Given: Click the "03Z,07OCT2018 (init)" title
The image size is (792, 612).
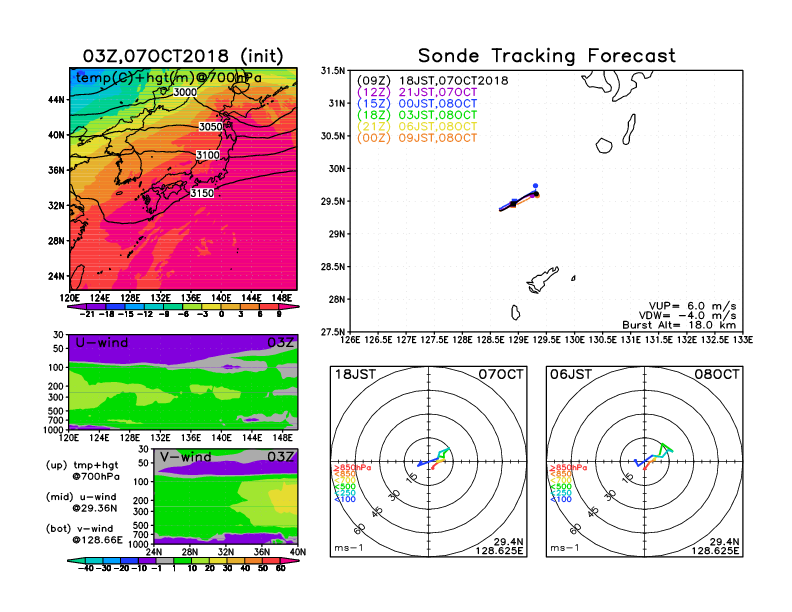Looking at the screenshot, I should point(183,56).
